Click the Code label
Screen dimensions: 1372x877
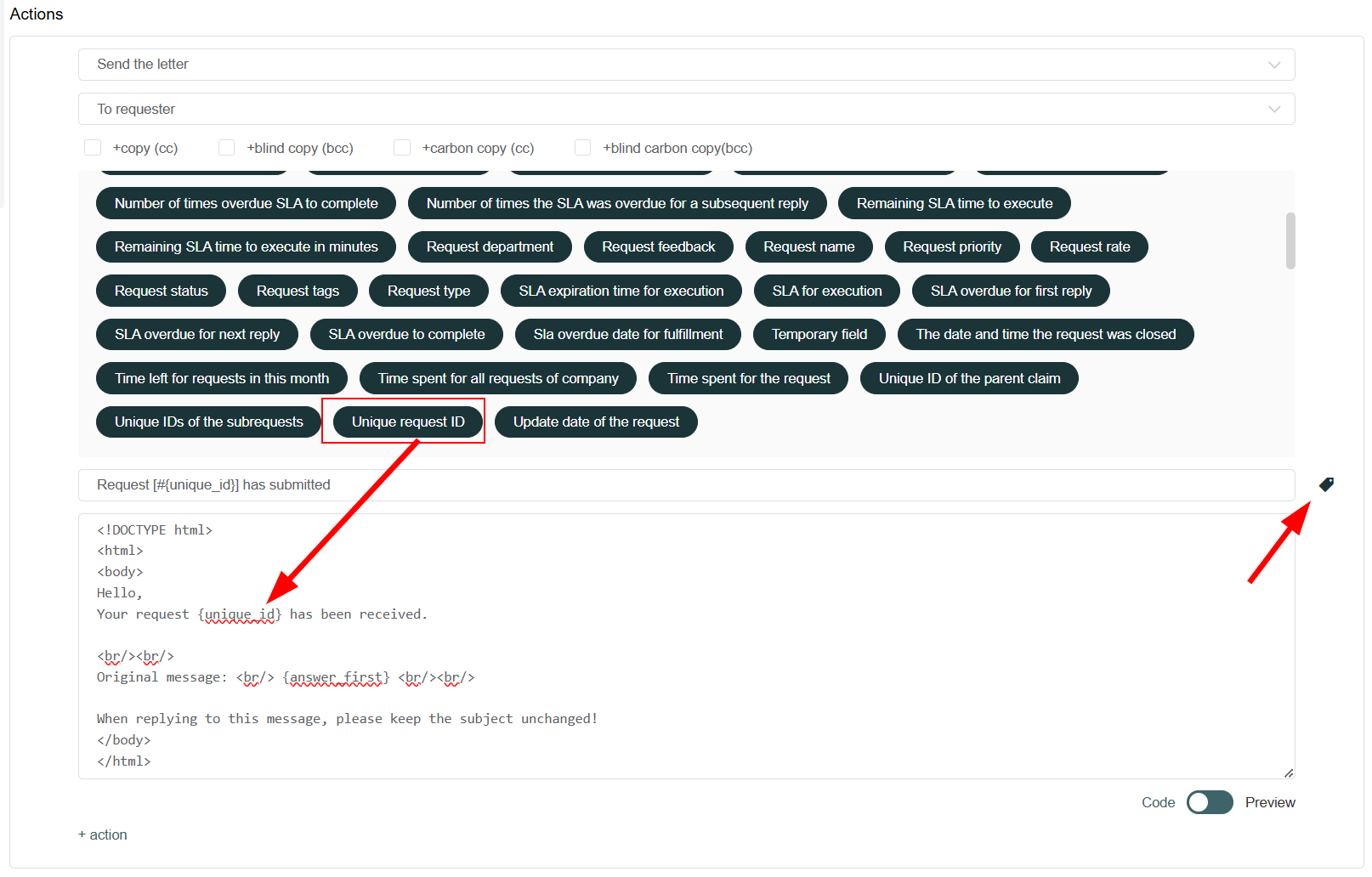click(x=1158, y=802)
